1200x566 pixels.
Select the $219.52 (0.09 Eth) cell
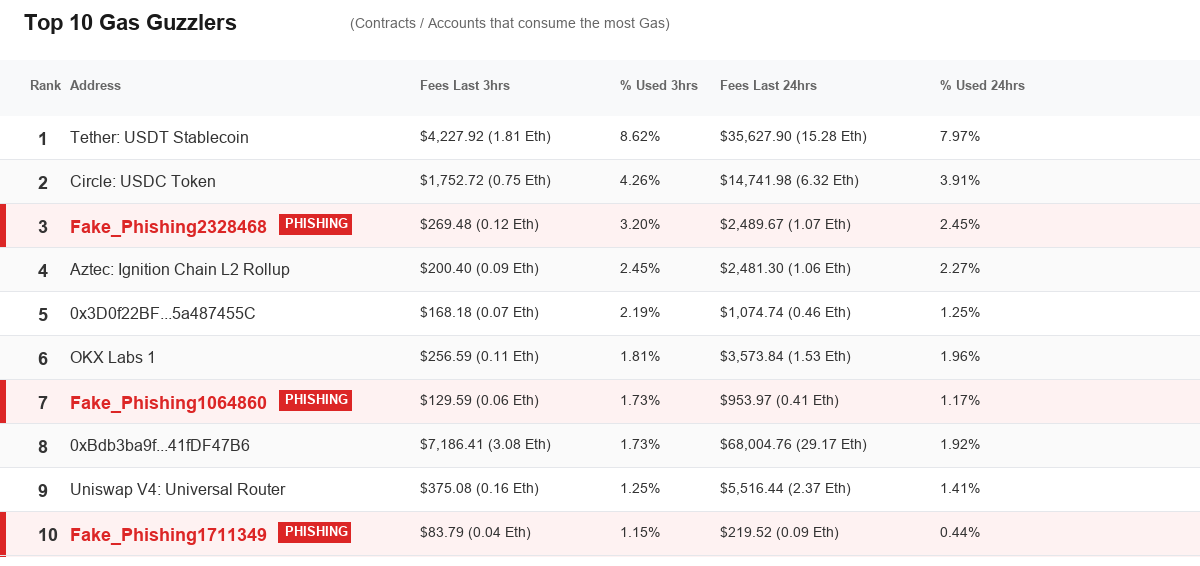(x=779, y=532)
